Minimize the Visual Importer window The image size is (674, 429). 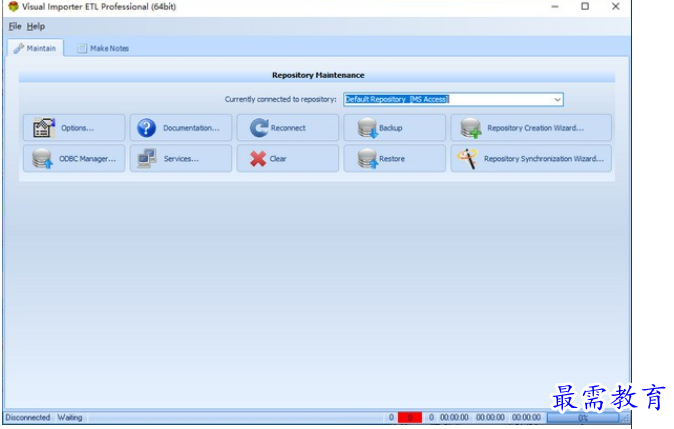(x=555, y=6)
